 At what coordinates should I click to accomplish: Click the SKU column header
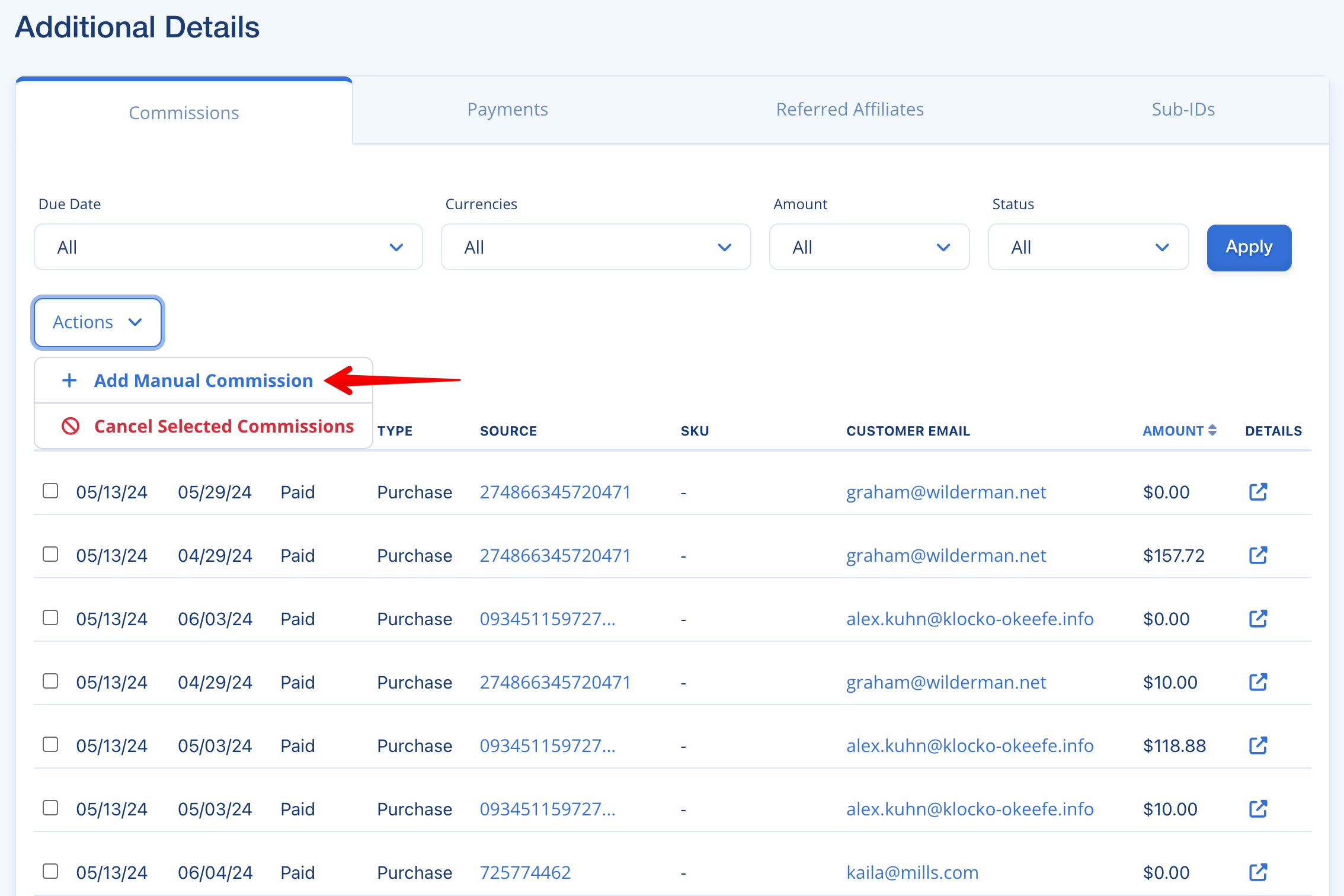click(695, 431)
